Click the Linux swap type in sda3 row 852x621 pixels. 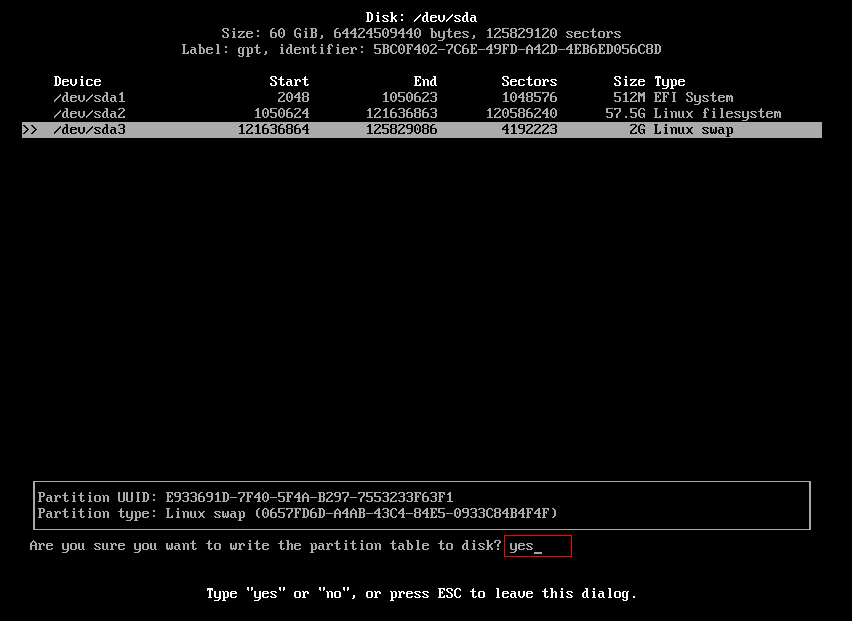pos(693,130)
